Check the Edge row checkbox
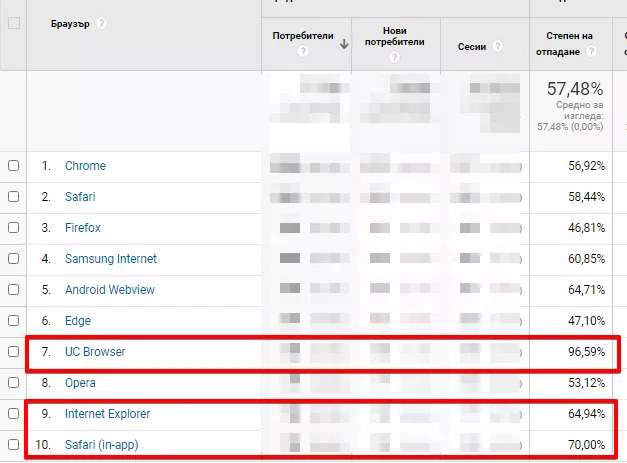 [14, 320]
